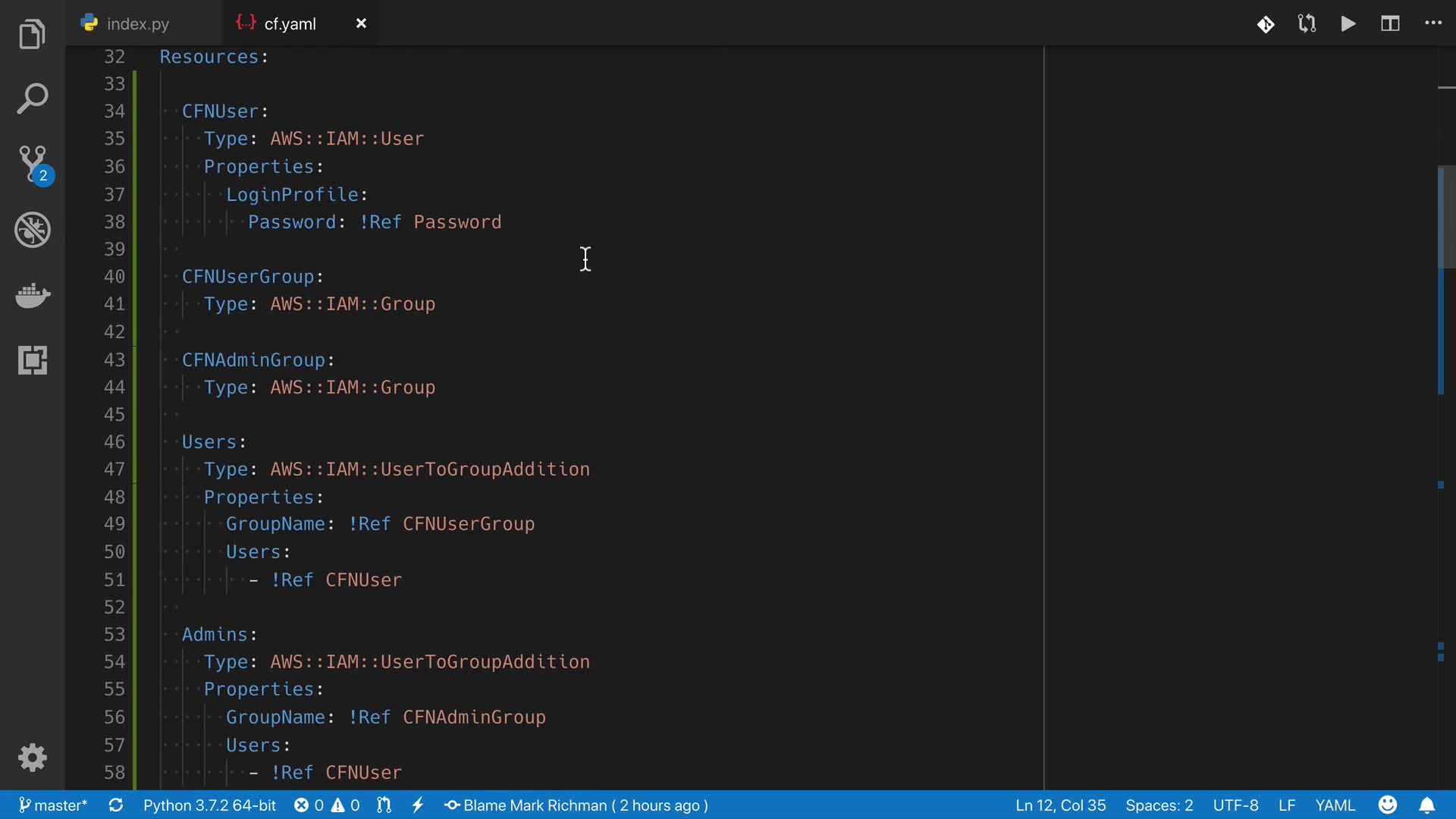
Task: Open the Explorer files icon
Action: pos(32,35)
